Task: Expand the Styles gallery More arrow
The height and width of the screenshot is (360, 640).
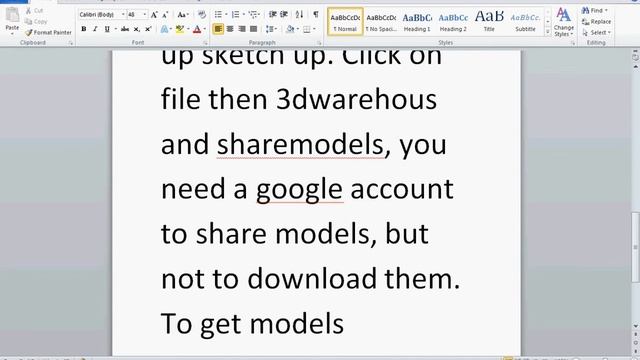Action: (548, 31)
